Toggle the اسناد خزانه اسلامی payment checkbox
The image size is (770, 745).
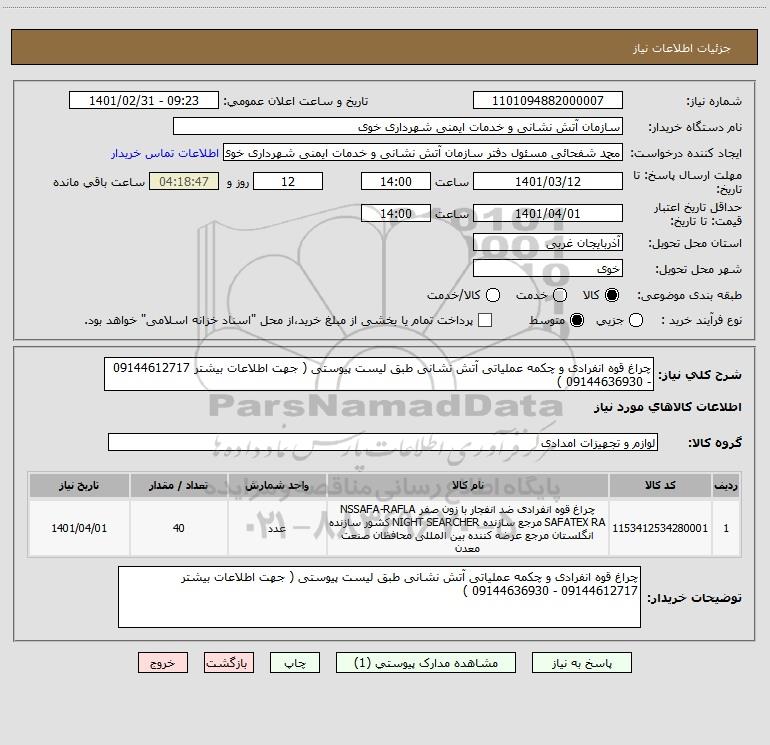(x=485, y=320)
